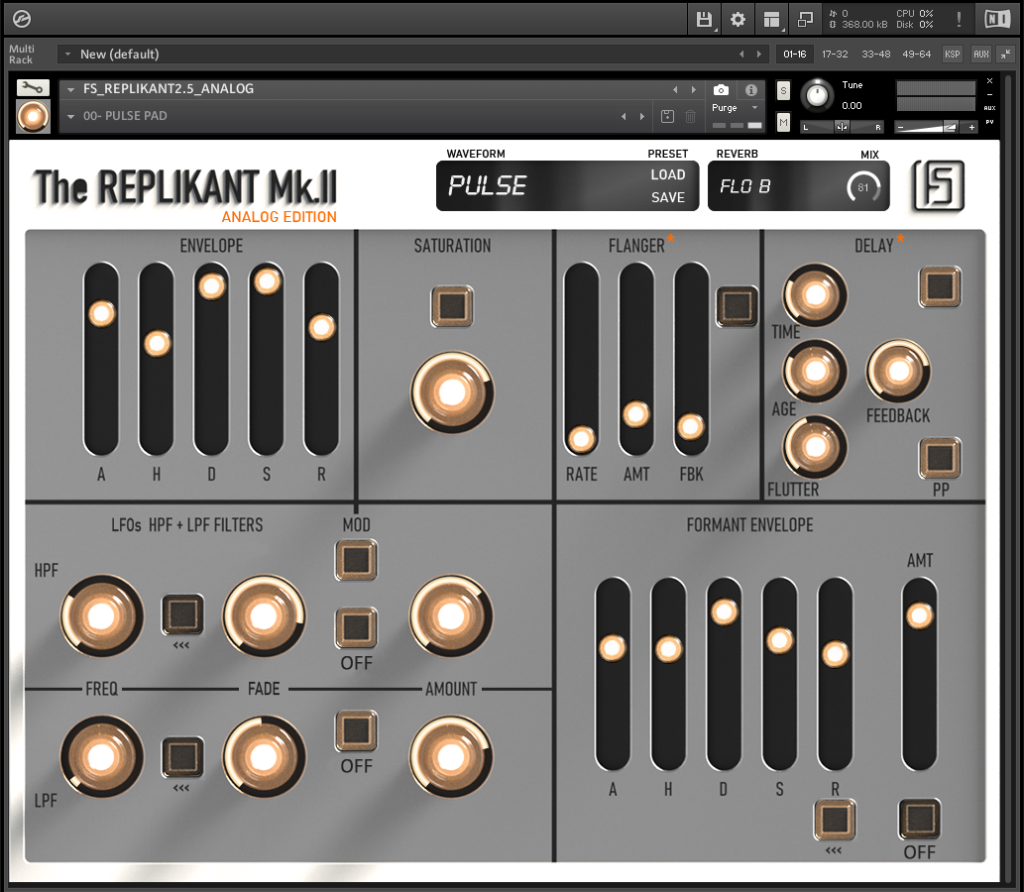
Task: Toggle the LPF LFO OFF switch
Action: coord(356,731)
